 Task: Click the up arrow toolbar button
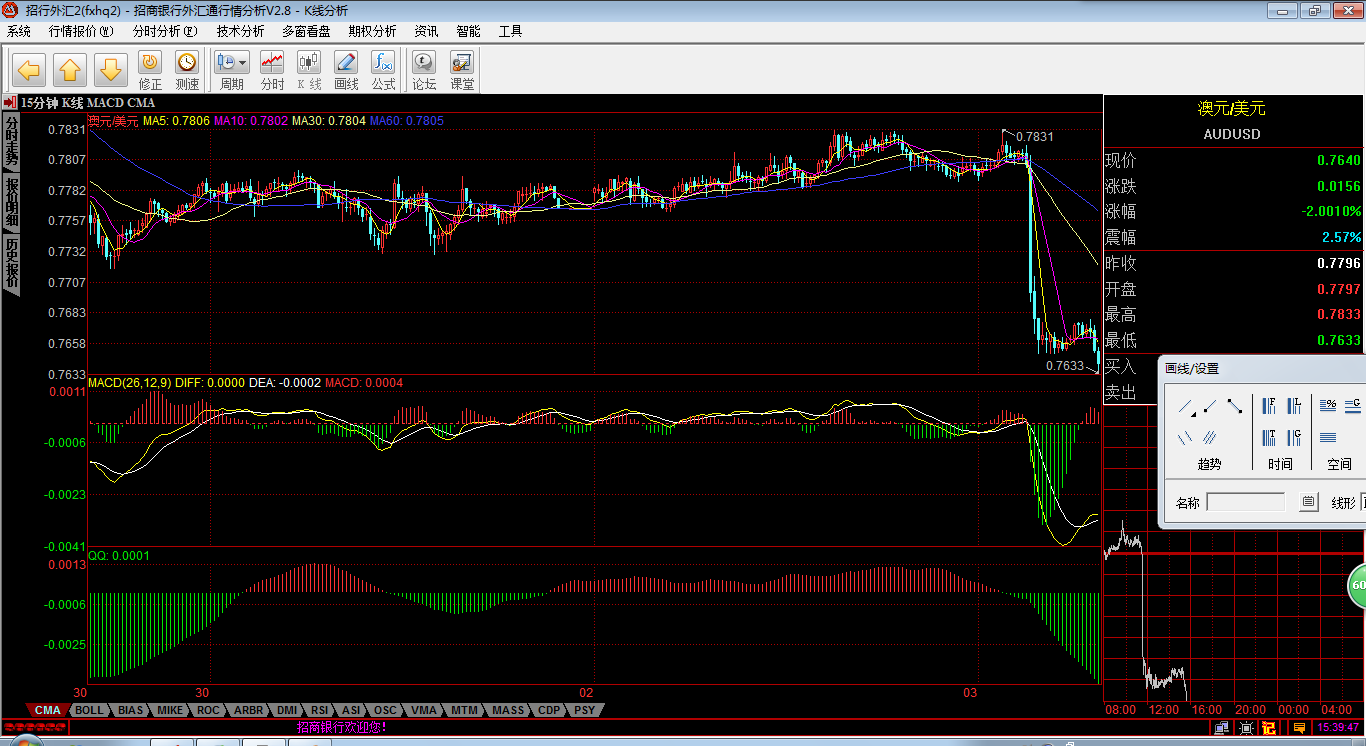(69, 70)
